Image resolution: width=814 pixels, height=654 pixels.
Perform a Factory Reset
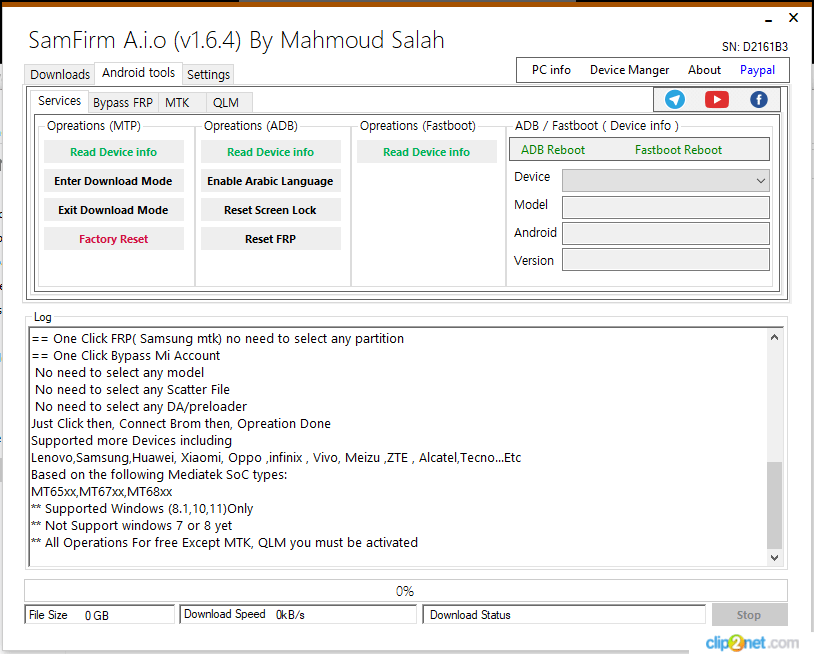click(x=113, y=238)
